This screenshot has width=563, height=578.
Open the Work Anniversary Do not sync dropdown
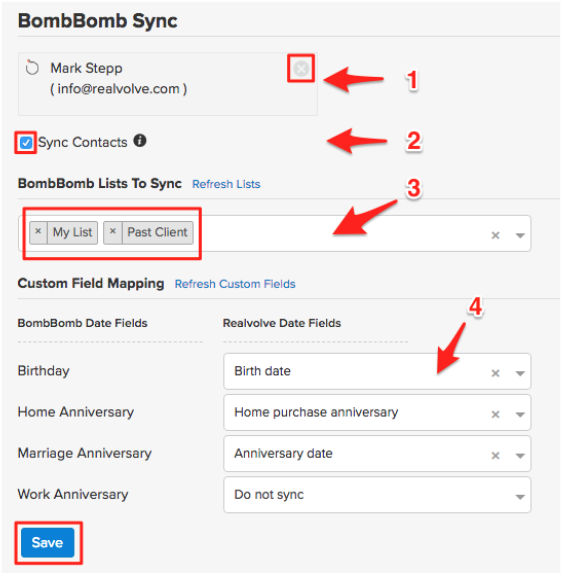pos(377,495)
